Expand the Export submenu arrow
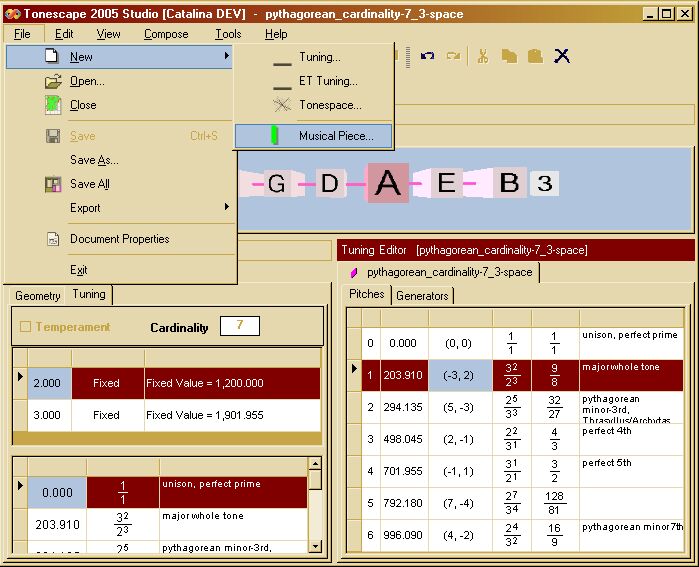The height and width of the screenshot is (567, 699). tap(226, 207)
